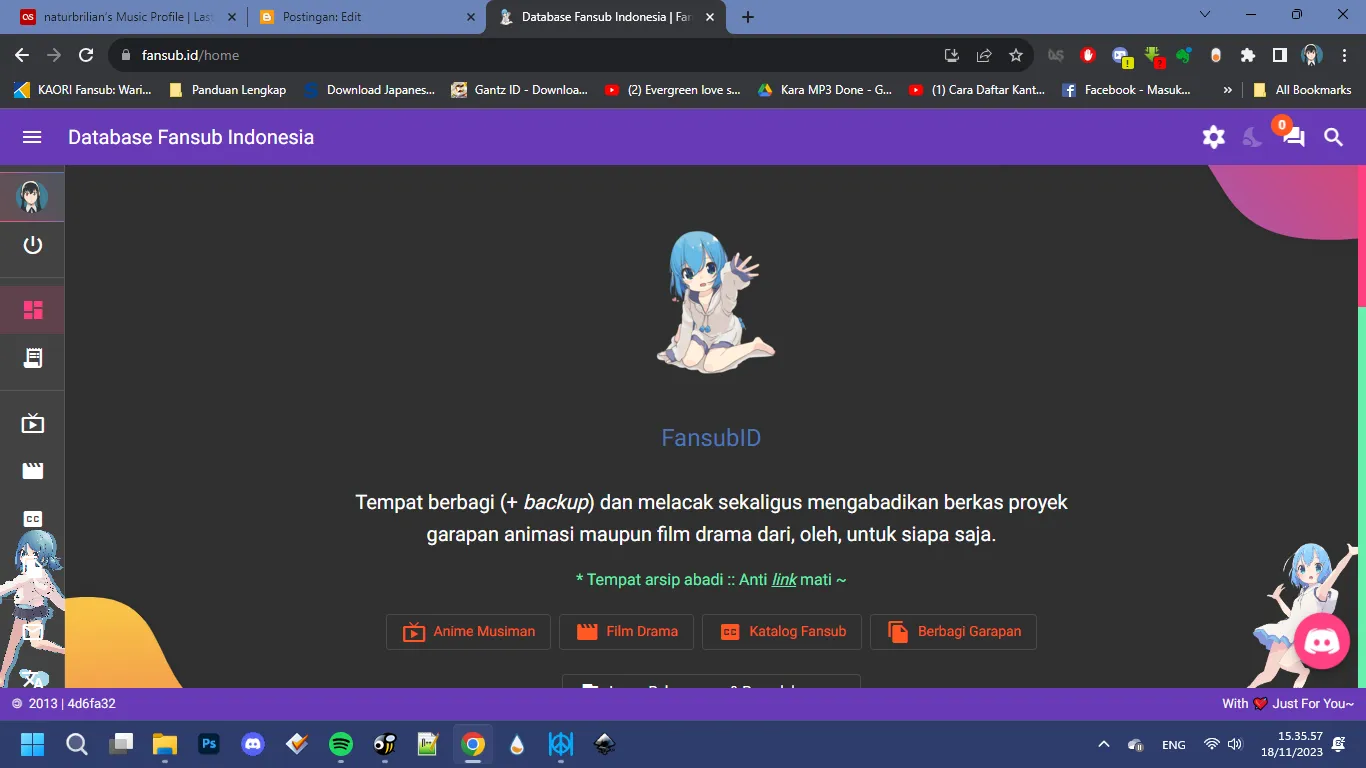The width and height of the screenshot is (1366, 768).
Task: Open the news receipt icon in the sidebar
Action: pyautogui.click(x=33, y=357)
